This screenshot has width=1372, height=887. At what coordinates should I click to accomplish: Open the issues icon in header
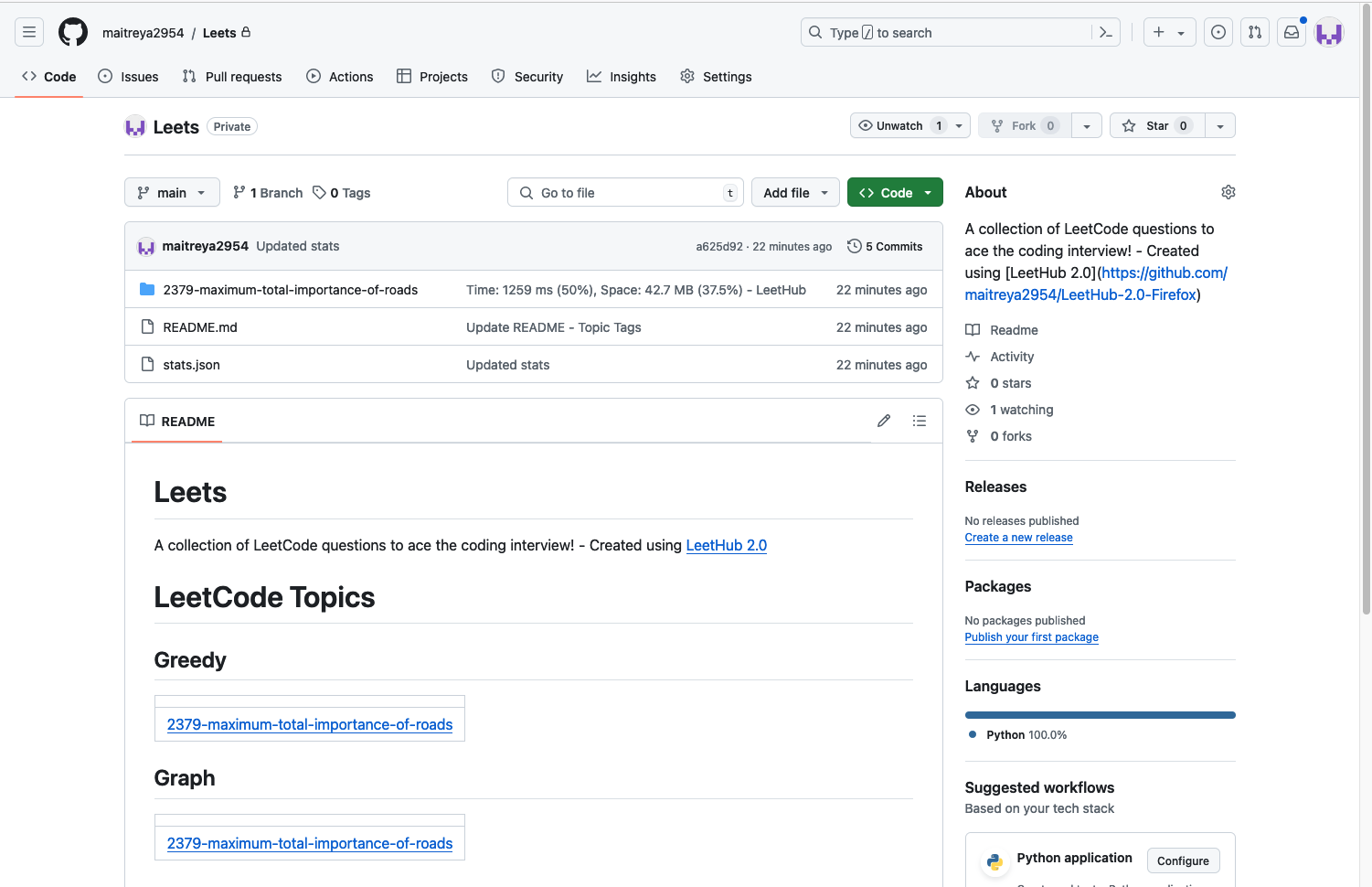coord(1218,32)
